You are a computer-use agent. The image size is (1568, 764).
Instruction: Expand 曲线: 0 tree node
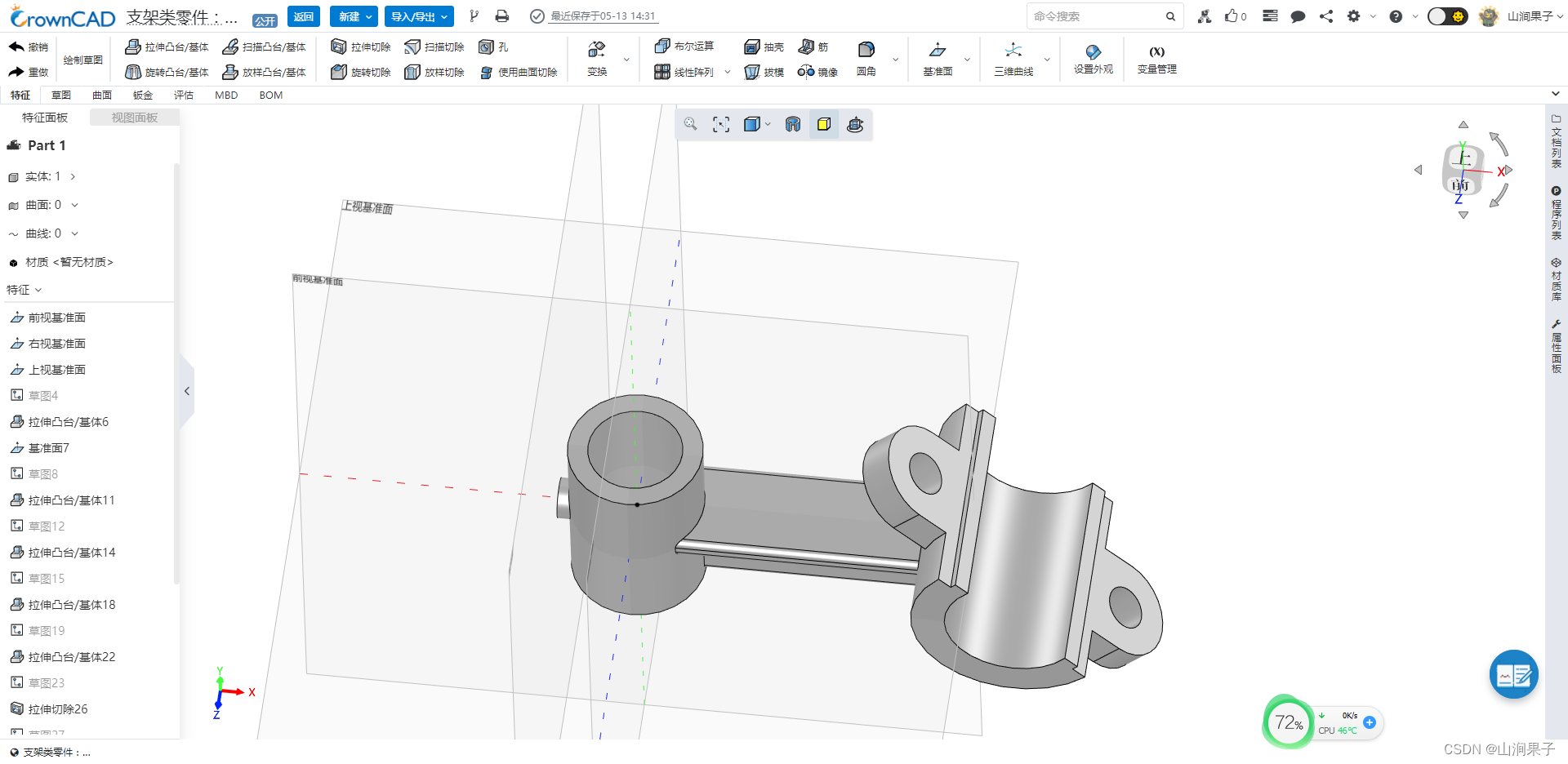(x=74, y=233)
